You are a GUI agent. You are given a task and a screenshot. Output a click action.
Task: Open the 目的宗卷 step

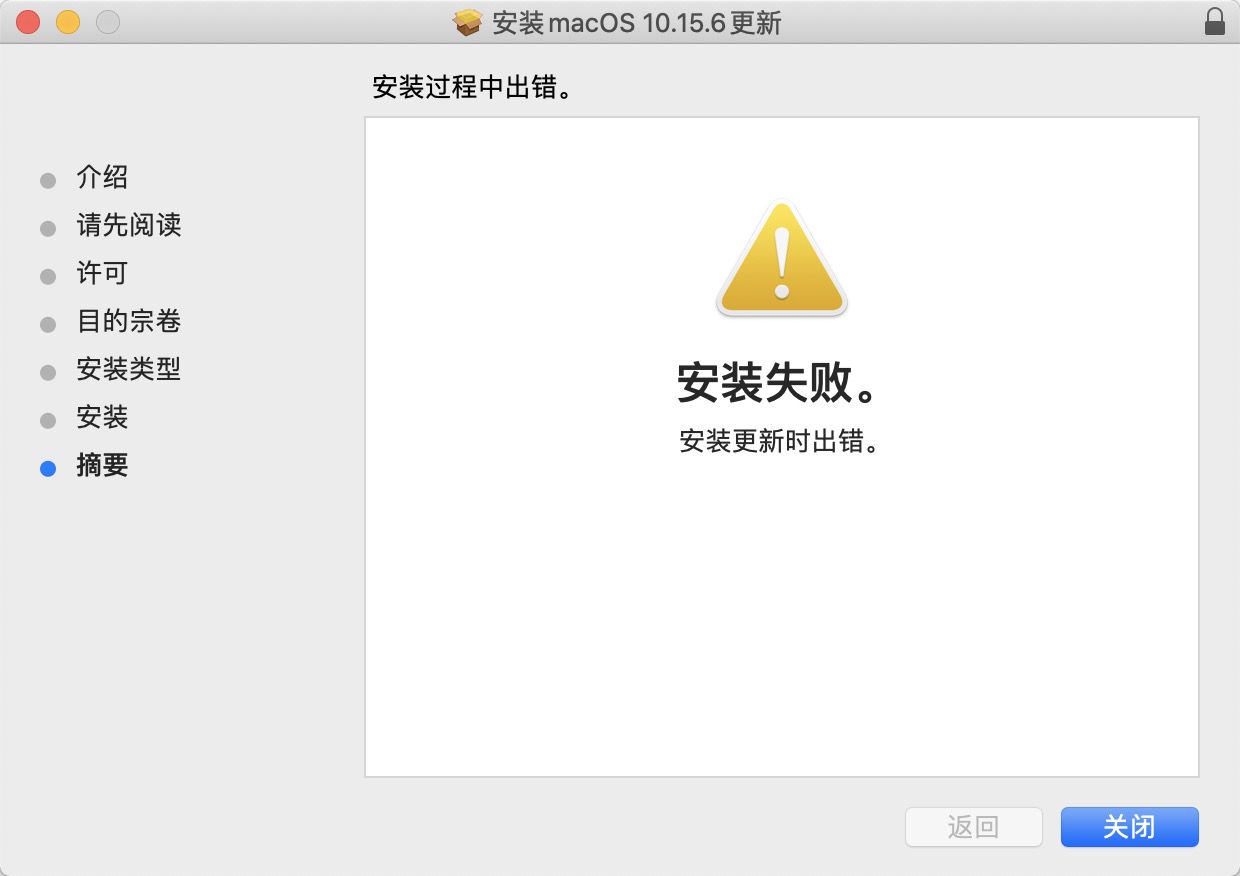point(129,322)
